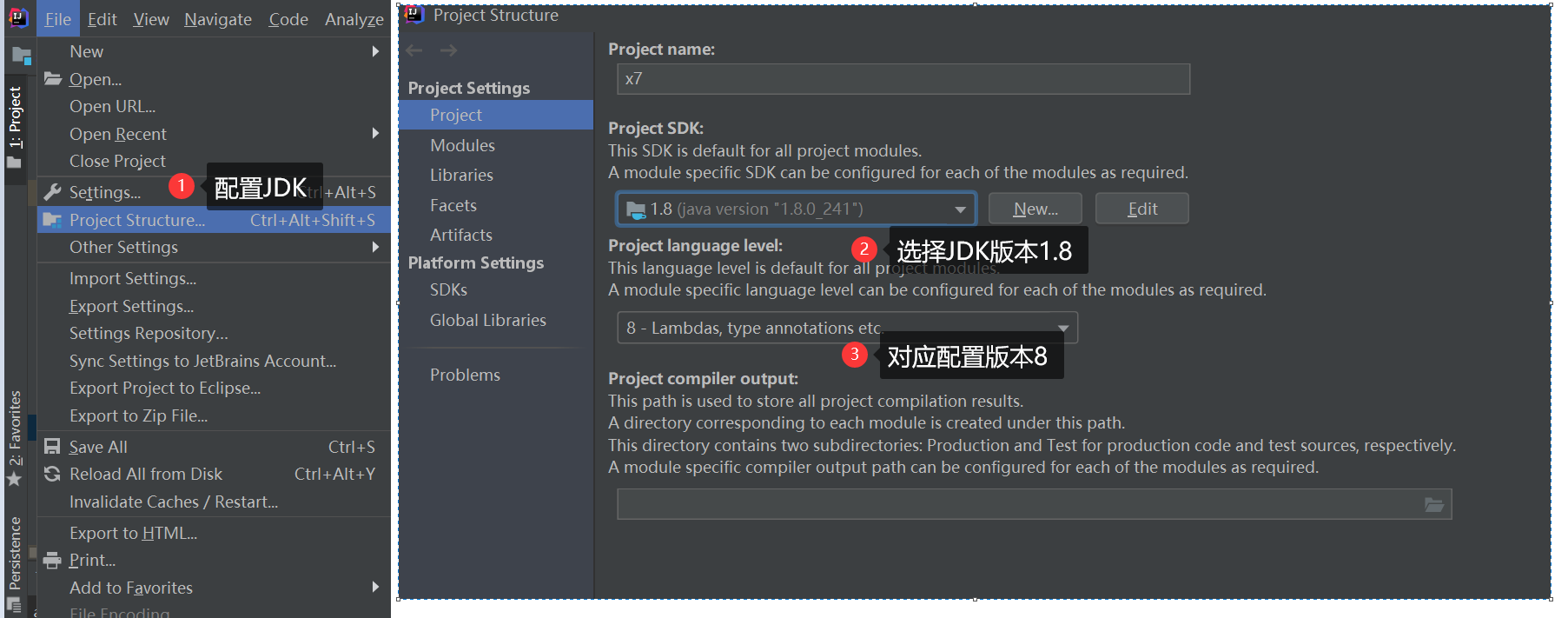
Task: Select Modules in Project Settings
Action: coord(462,145)
